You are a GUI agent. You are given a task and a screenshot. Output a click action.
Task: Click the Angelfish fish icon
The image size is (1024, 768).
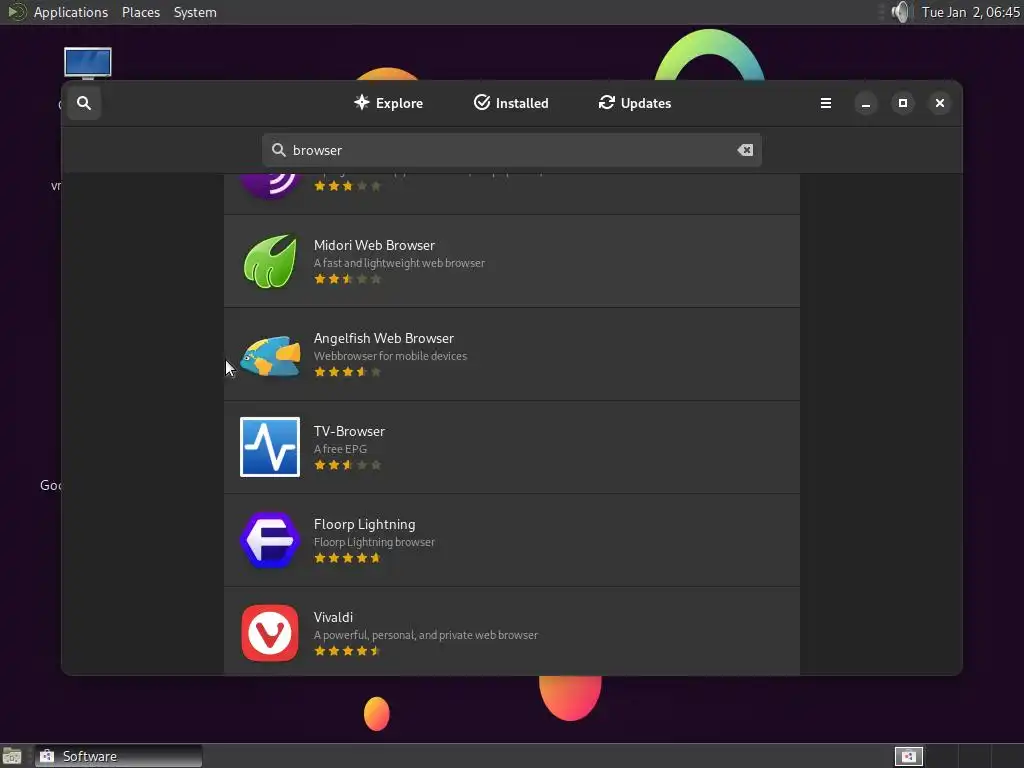(x=270, y=355)
